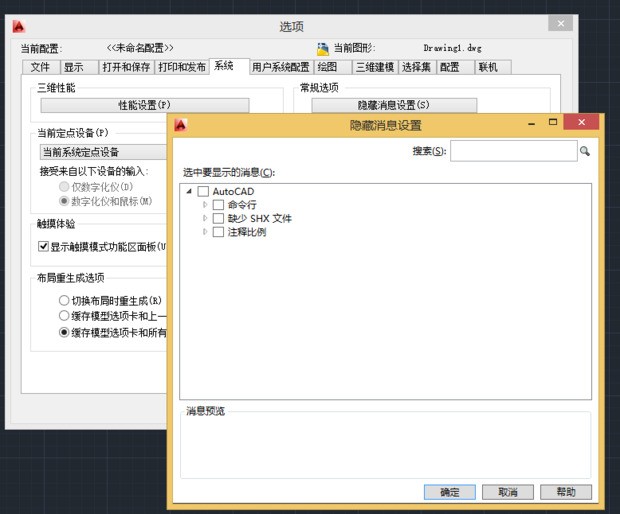Select the 注释比例 tree label
Viewport: 620px width, 514px height.
[x=247, y=232]
